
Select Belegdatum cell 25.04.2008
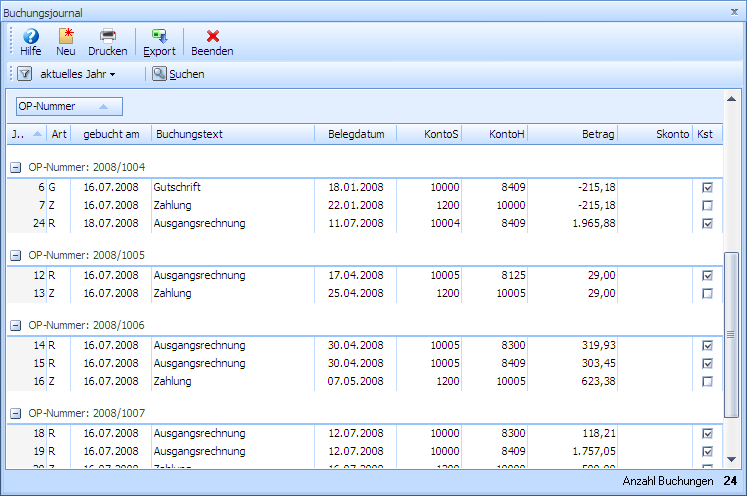click(x=355, y=294)
